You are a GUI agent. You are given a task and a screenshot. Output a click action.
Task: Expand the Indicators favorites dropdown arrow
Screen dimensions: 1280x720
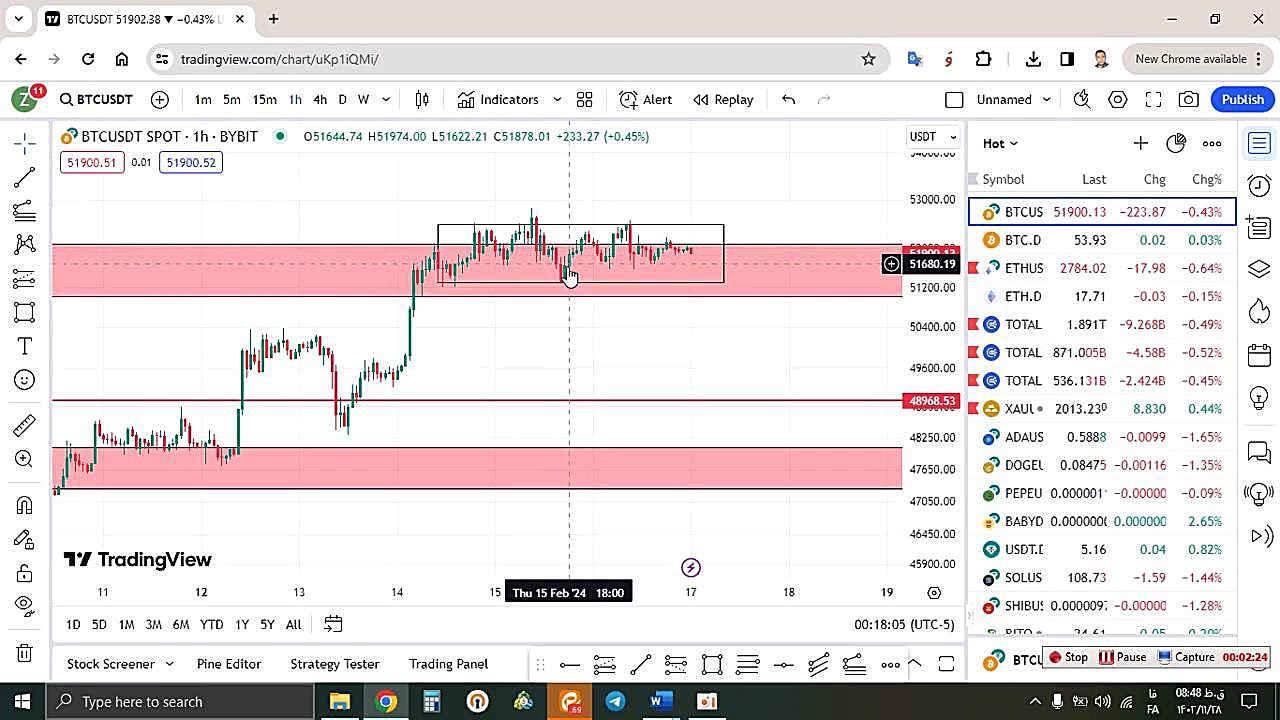point(557,99)
